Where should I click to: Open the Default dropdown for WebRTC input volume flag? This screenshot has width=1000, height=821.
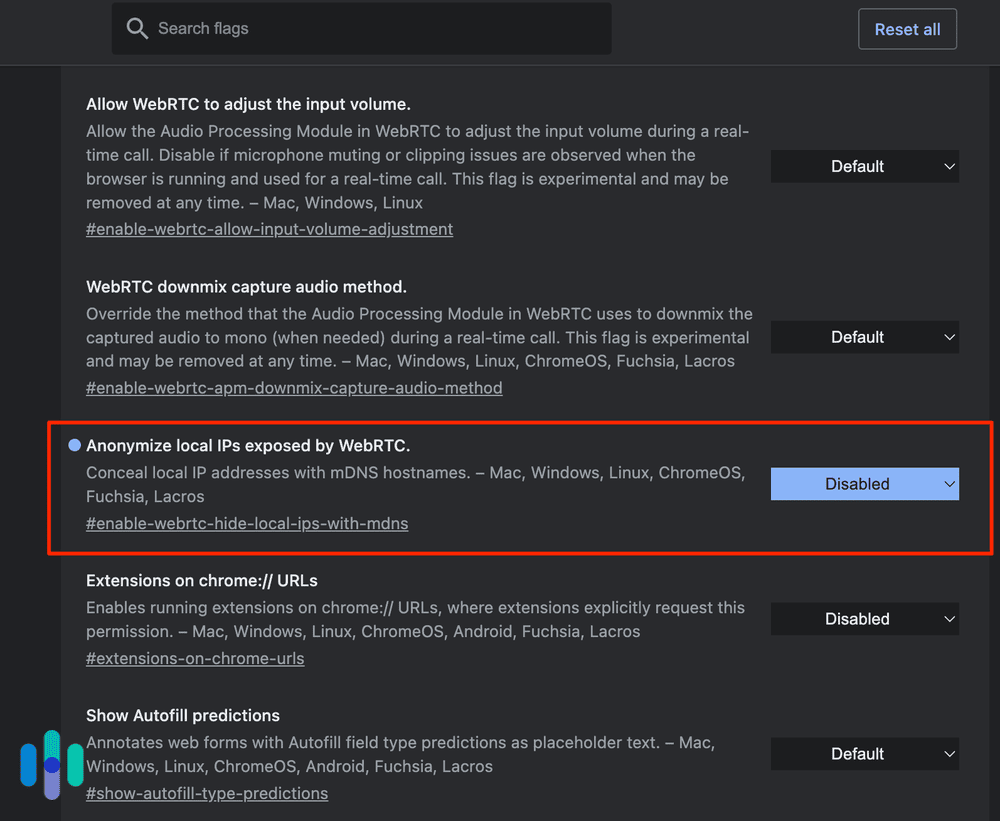[864, 166]
